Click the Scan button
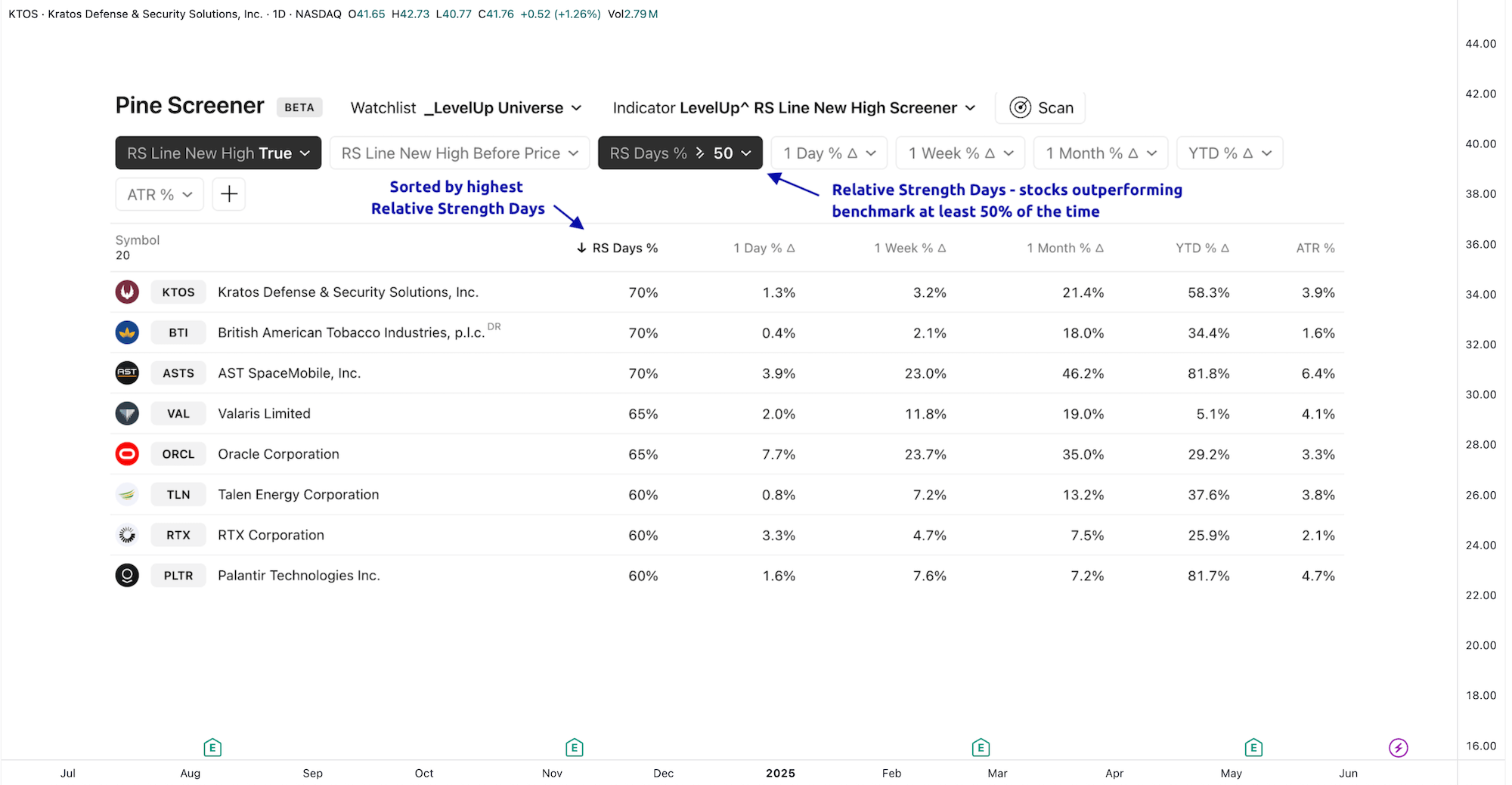 (1040, 107)
